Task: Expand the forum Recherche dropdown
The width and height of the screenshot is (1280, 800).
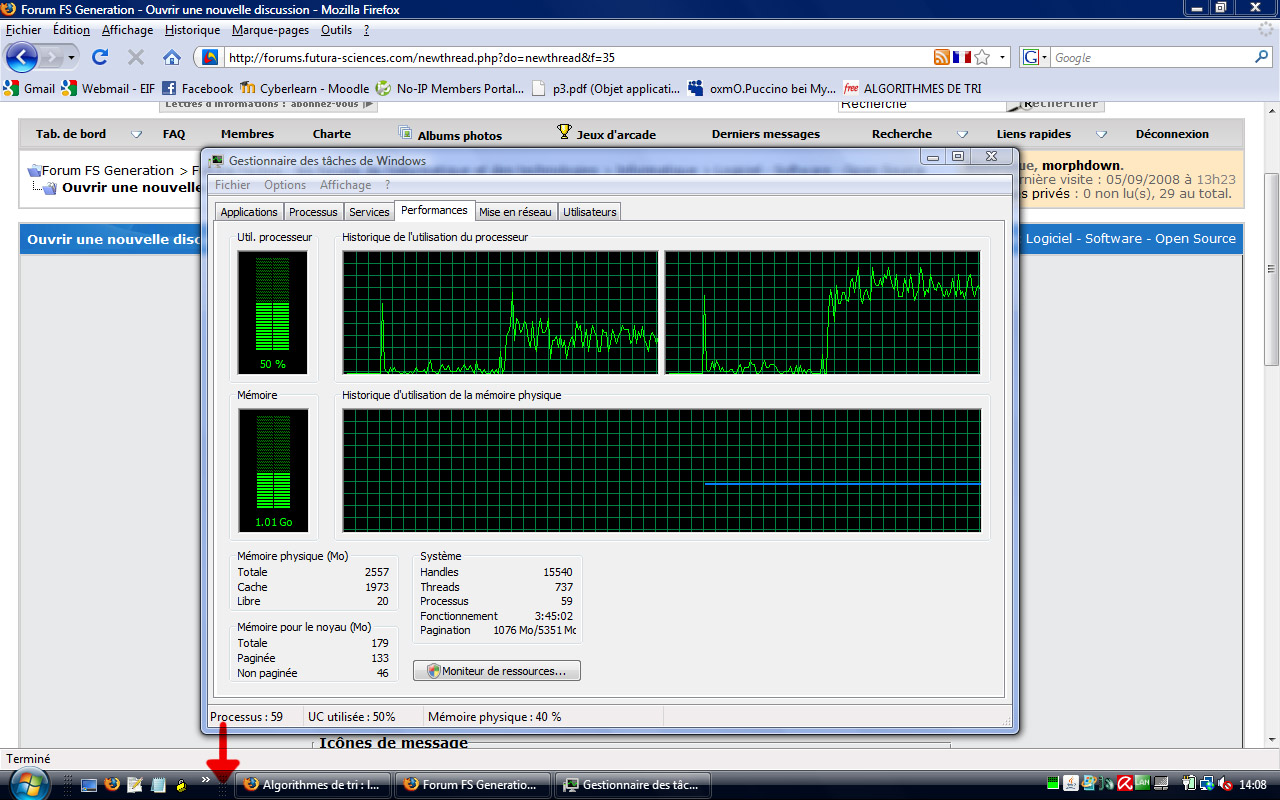Action: click(963, 134)
